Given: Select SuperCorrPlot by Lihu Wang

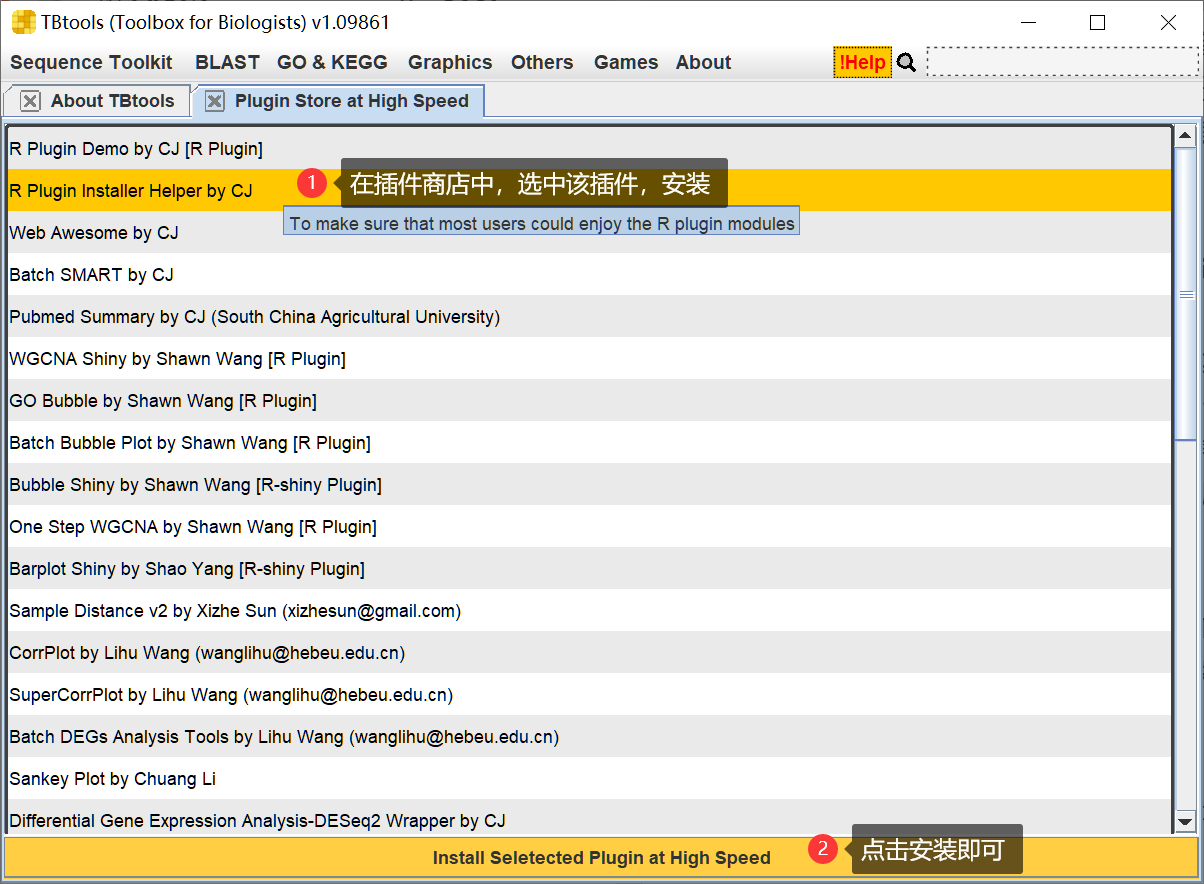Looking at the screenshot, I should click(x=589, y=694).
